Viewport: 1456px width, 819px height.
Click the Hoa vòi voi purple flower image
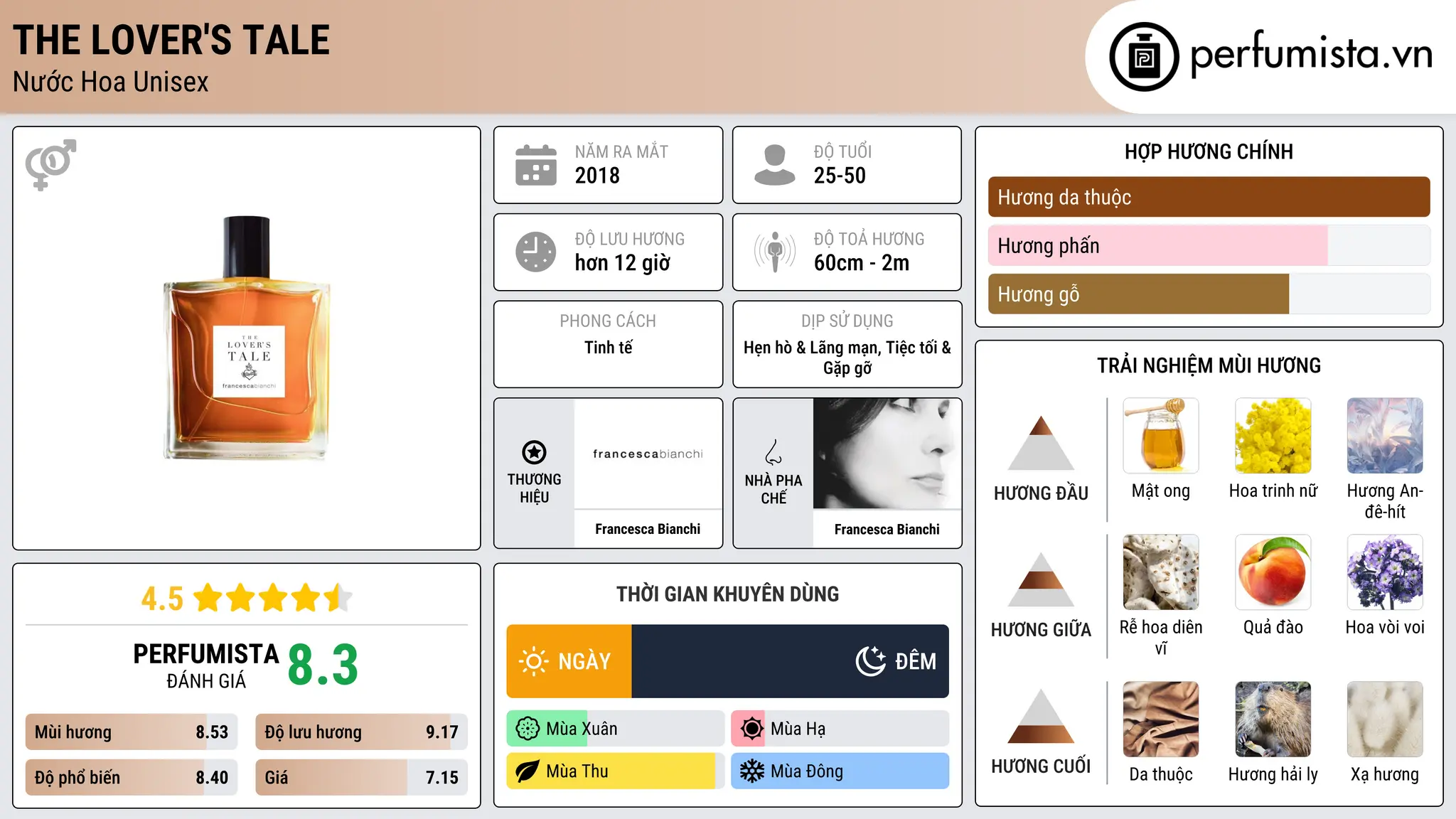(x=1385, y=572)
